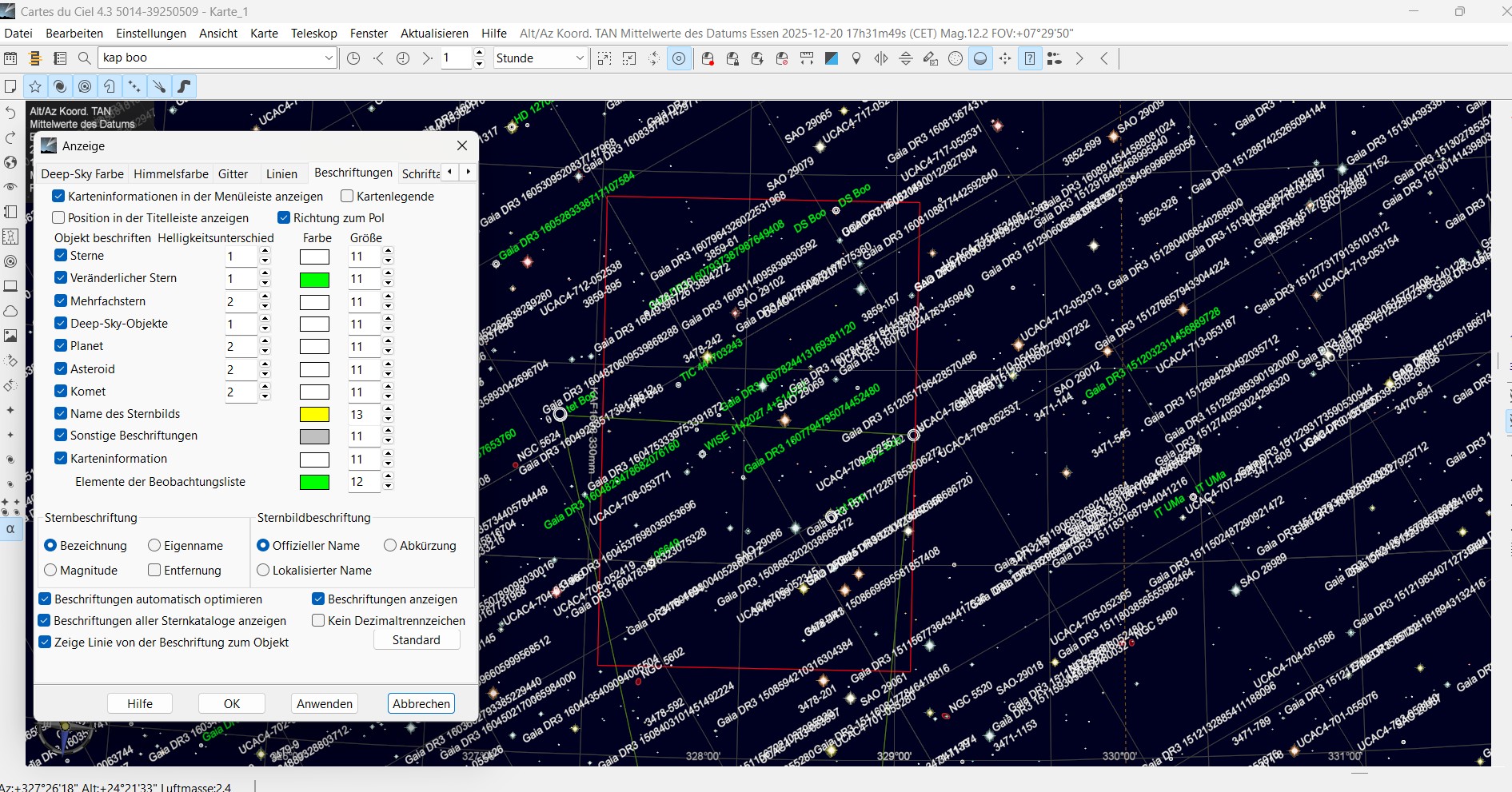Open the calendar icon in the toolbar
Screen dimensions: 1512x792
click(x=10, y=58)
